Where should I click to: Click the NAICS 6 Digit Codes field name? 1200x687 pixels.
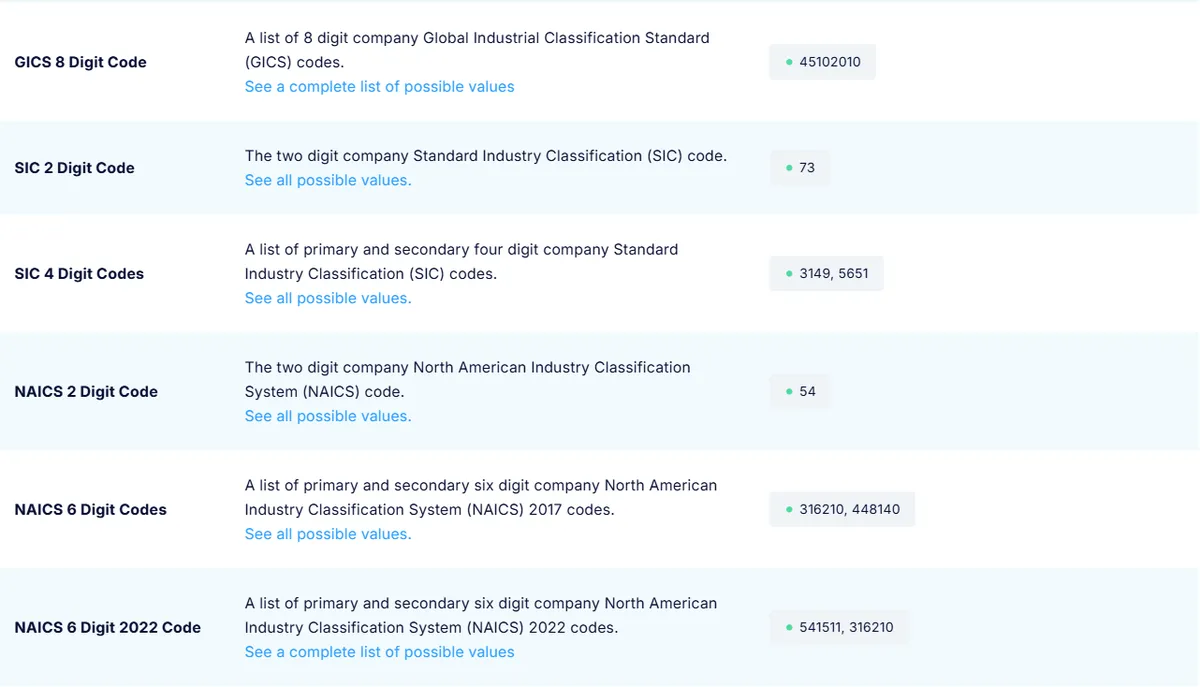pos(90,510)
